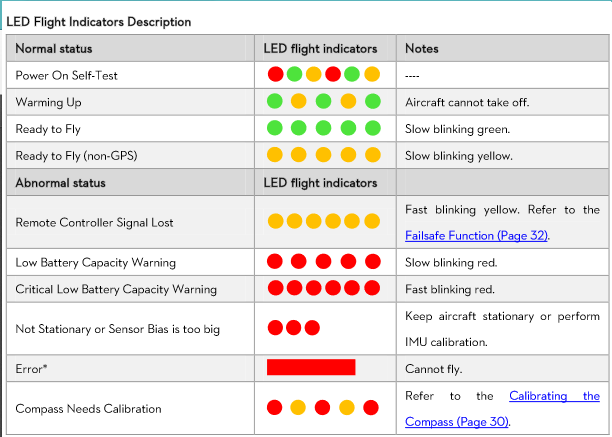Click last red dot in Compass Needs Calibration row
Screen dimensions: 612x437
pyautogui.click(x=371, y=407)
